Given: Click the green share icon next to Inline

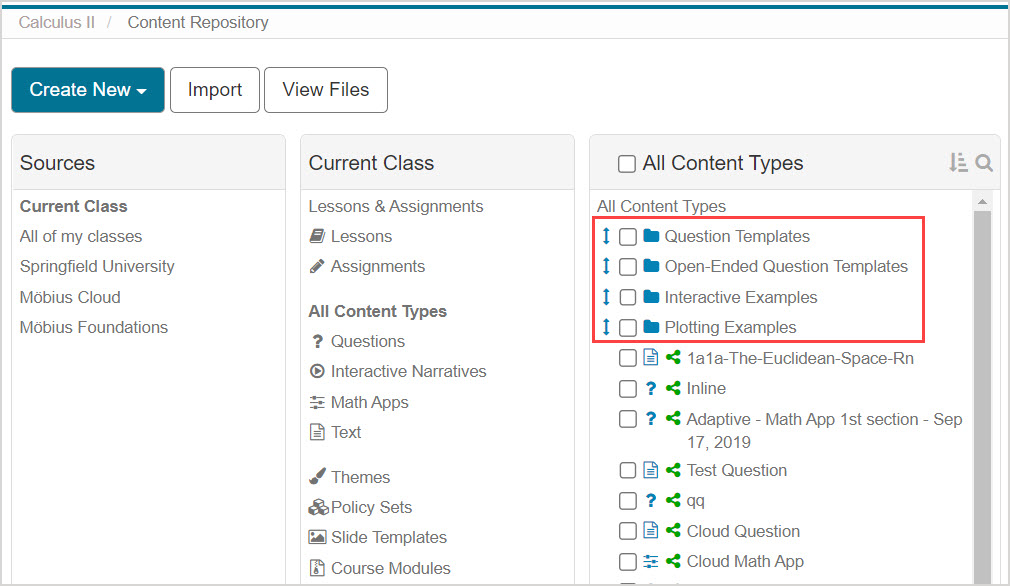Looking at the screenshot, I should click(673, 389).
